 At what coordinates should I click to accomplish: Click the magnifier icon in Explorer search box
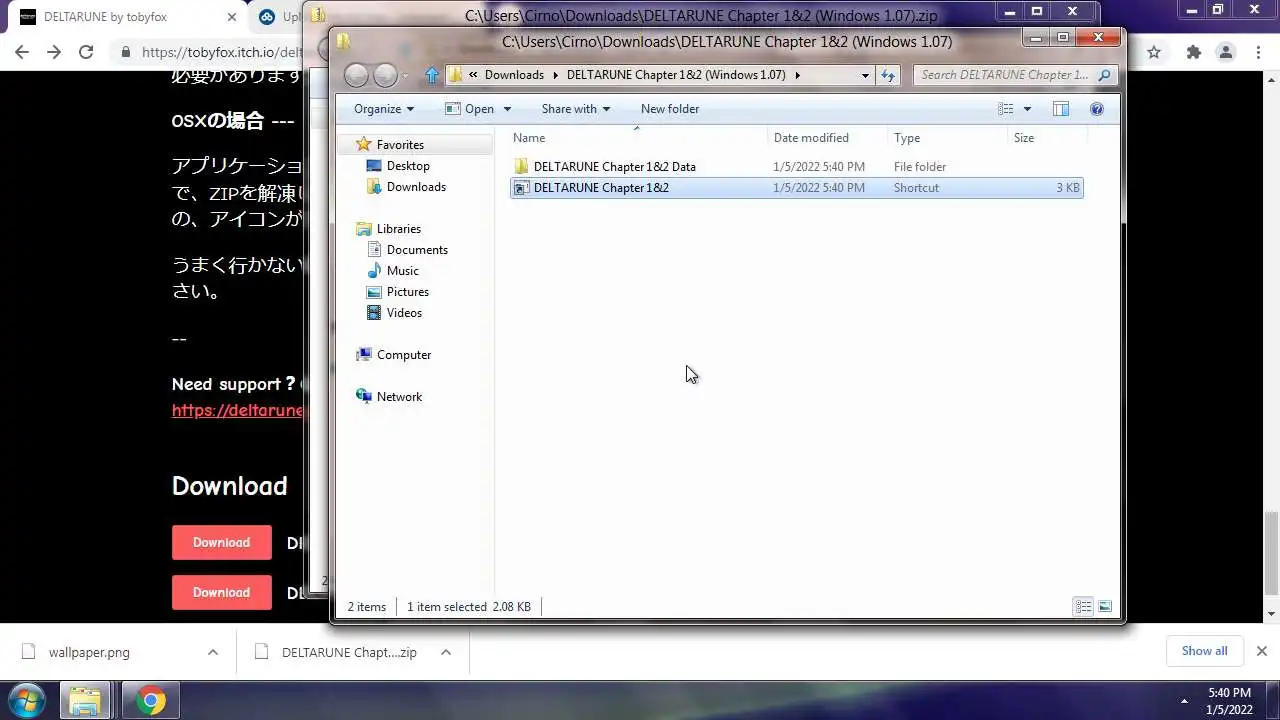click(1104, 75)
